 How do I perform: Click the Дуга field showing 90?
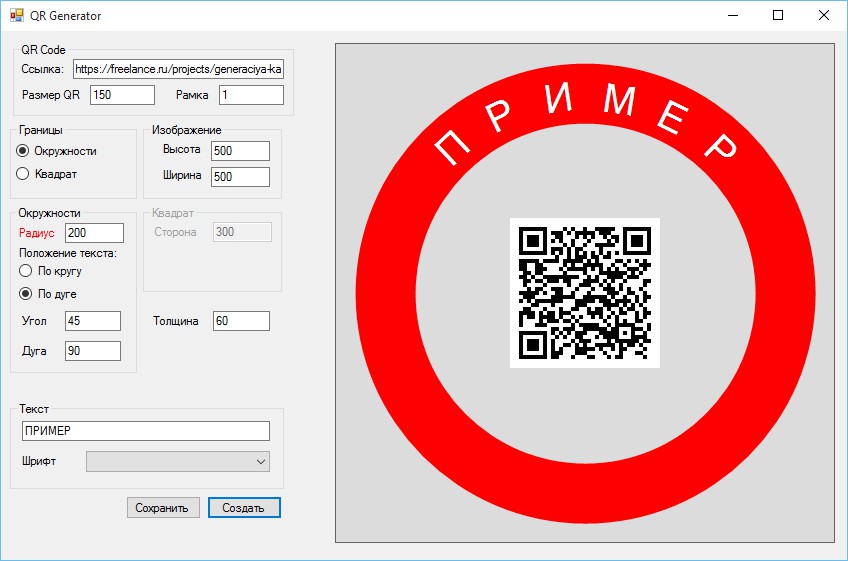pyautogui.click(x=92, y=351)
